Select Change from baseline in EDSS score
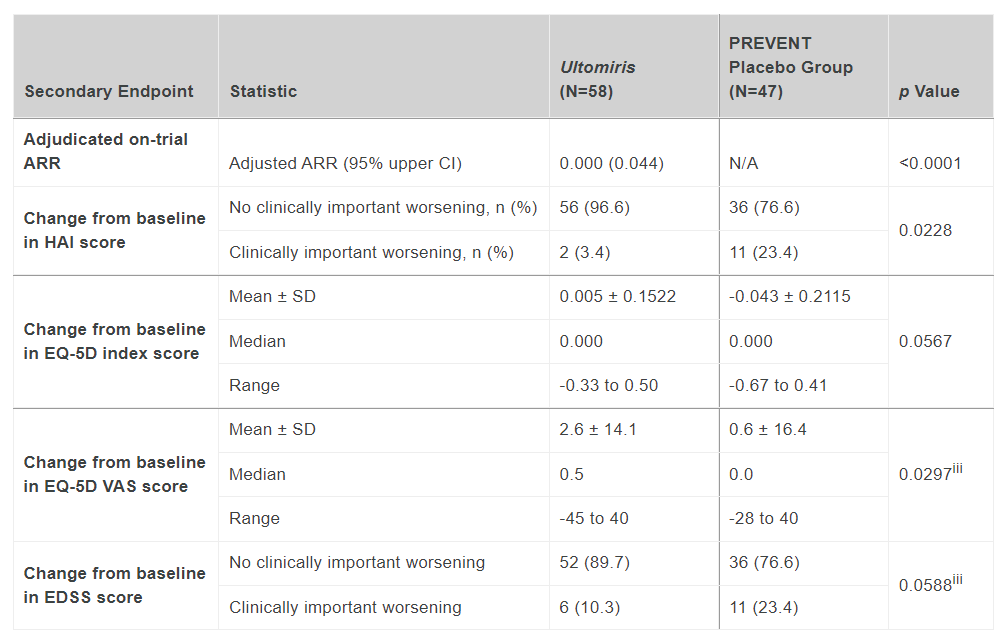The width and height of the screenshot is (1005, 640). (x=114, y=585)
